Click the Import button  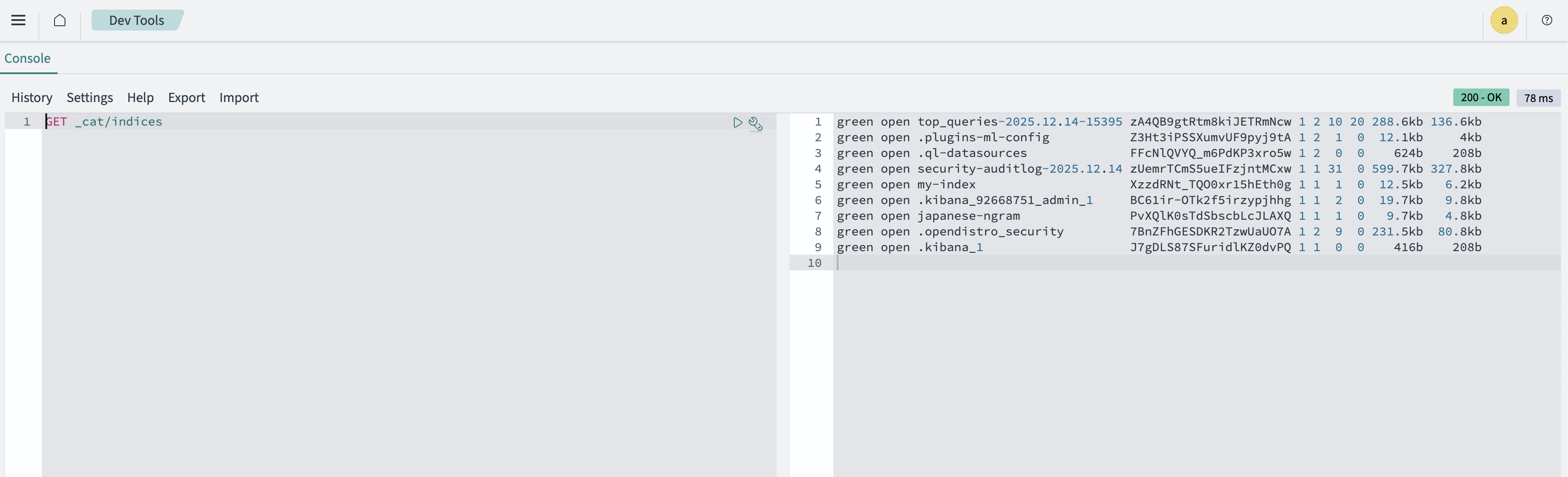click(239, 97)
